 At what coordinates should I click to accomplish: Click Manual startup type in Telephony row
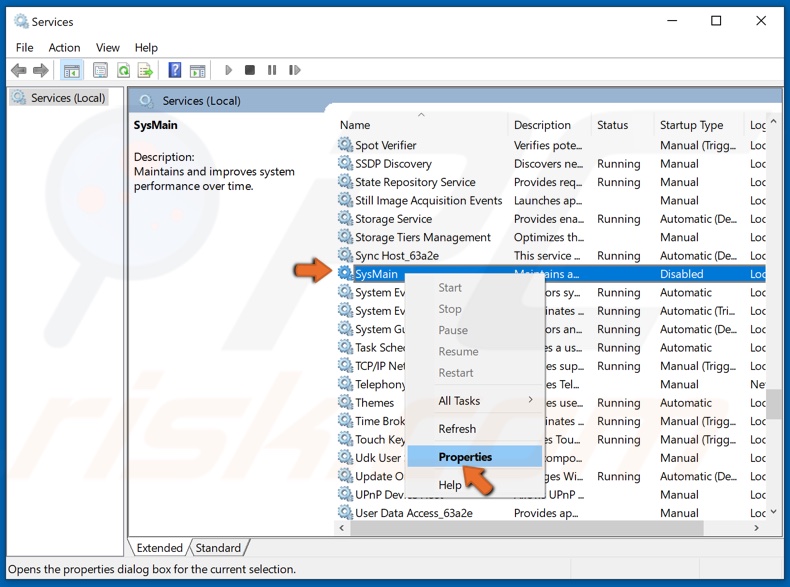[679, 384]
